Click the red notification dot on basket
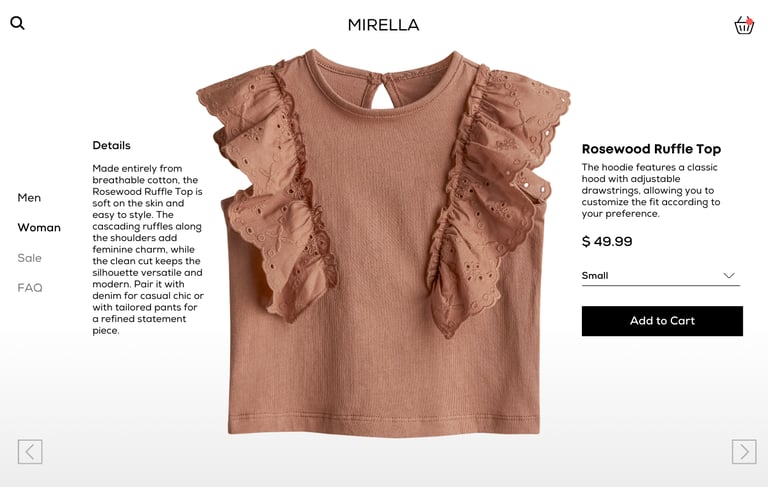 [749, 22]
